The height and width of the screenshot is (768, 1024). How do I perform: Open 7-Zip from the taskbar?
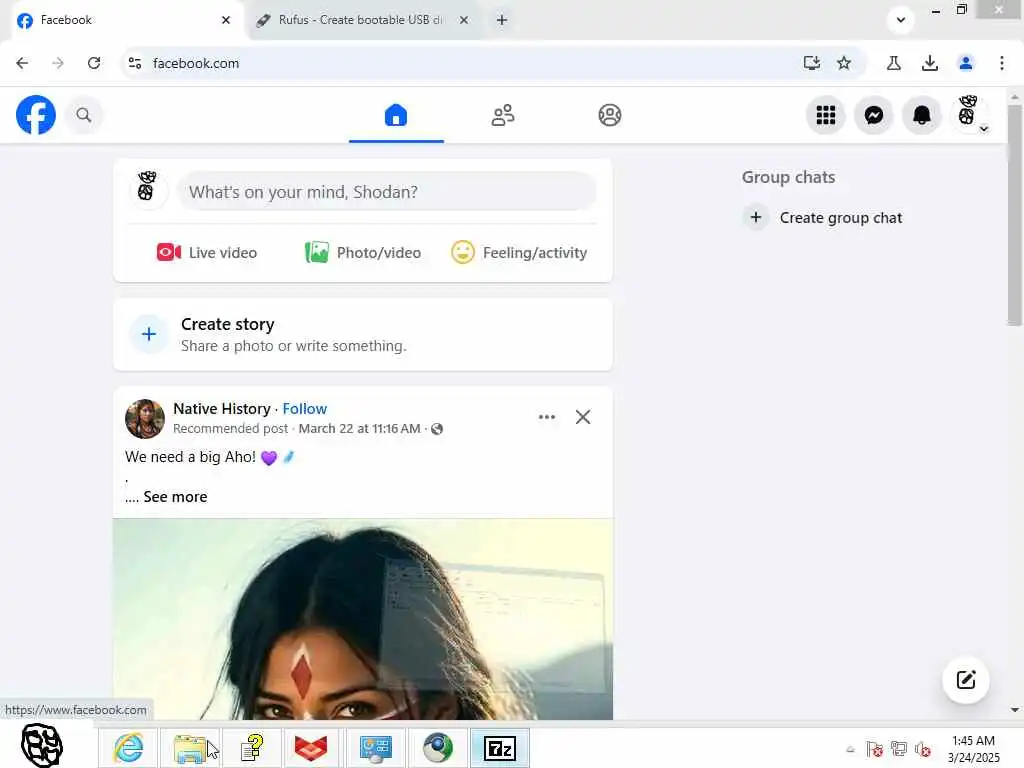pyautogui.click(x=500, y=748)
